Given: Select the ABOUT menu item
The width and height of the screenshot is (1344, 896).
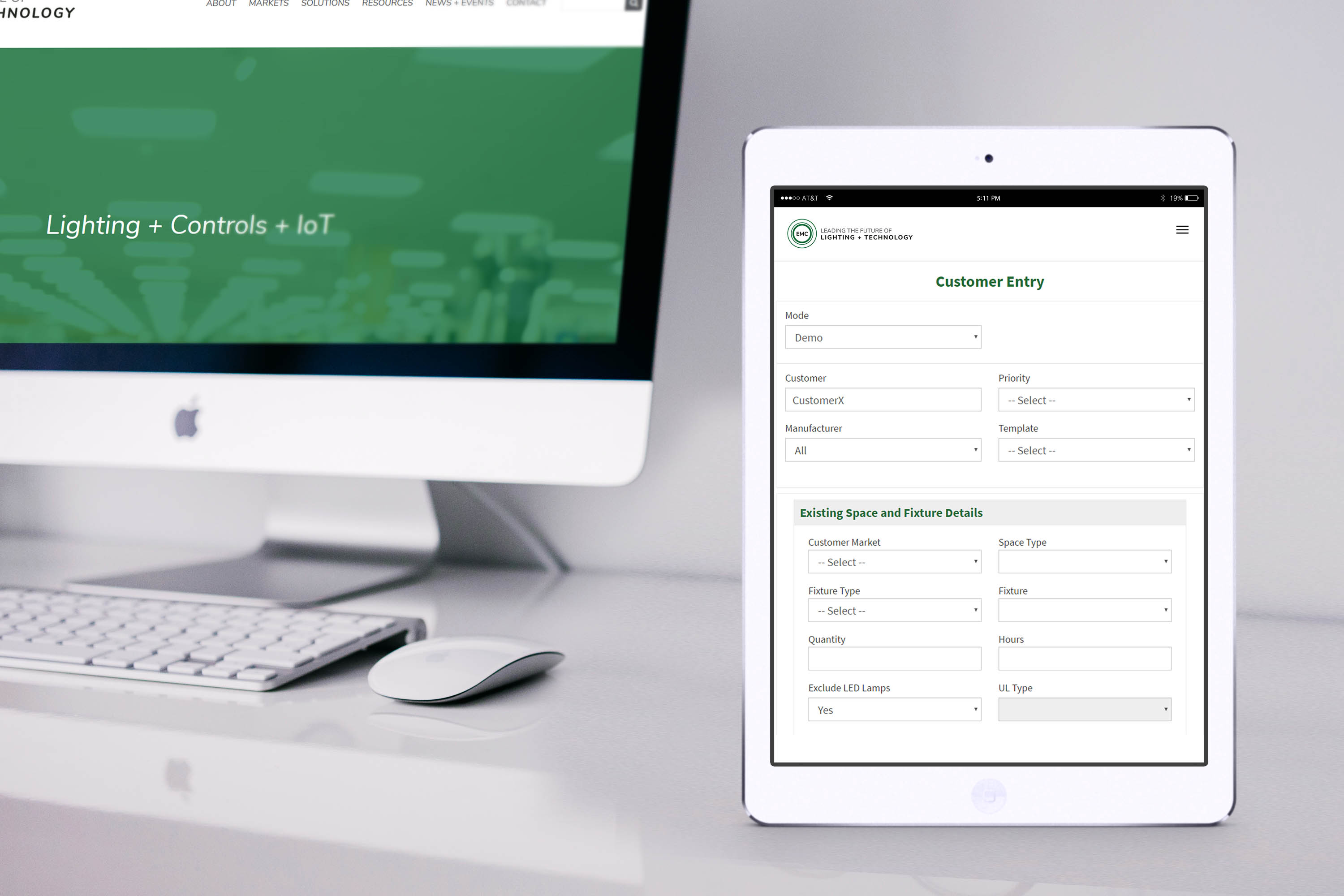Looking at the screenshot, I should (x=220, y=5).
